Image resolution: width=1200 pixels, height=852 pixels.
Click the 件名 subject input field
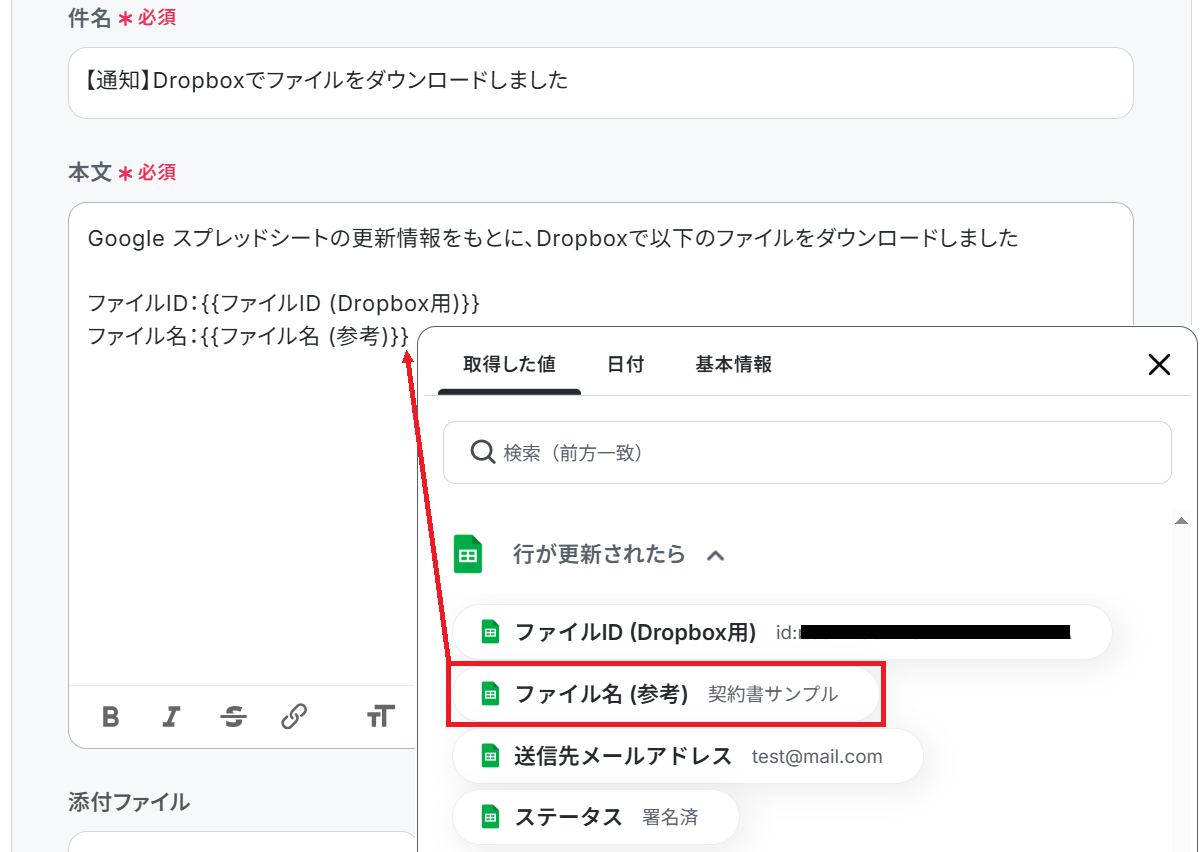[x=600, y=82]
